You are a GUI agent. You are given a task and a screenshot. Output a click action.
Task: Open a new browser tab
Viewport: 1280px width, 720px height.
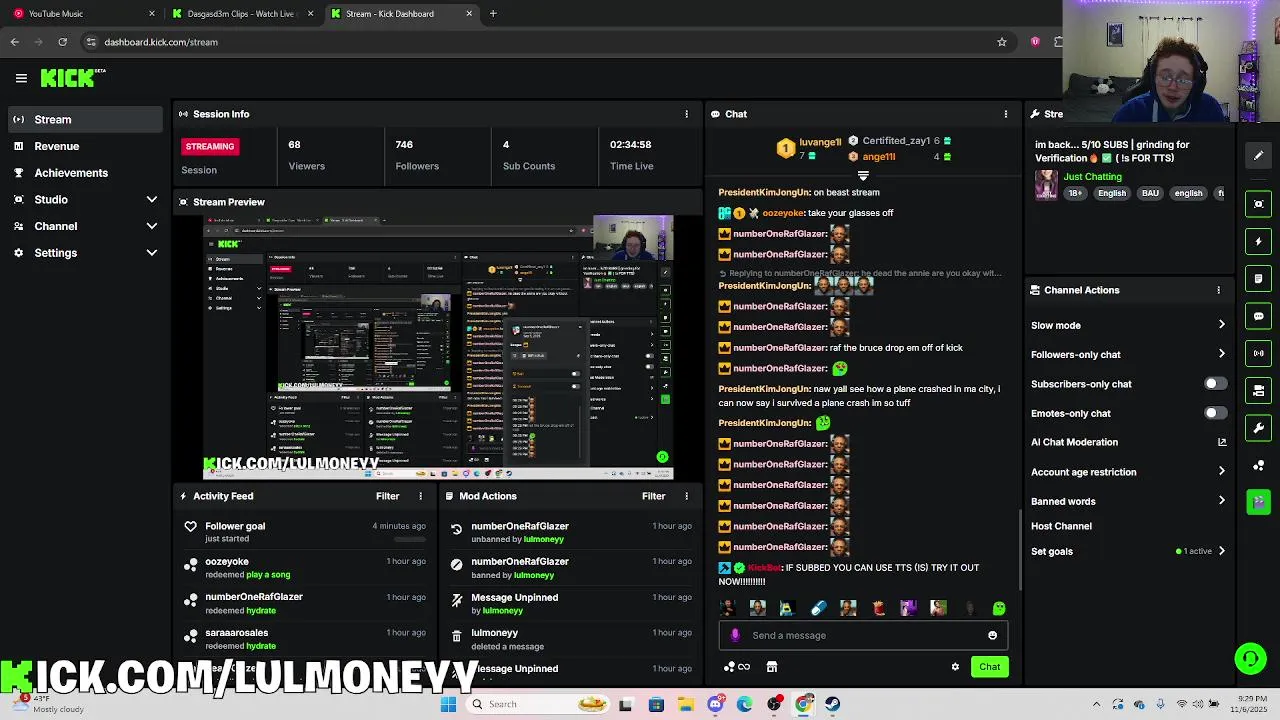tap(493, 14)
